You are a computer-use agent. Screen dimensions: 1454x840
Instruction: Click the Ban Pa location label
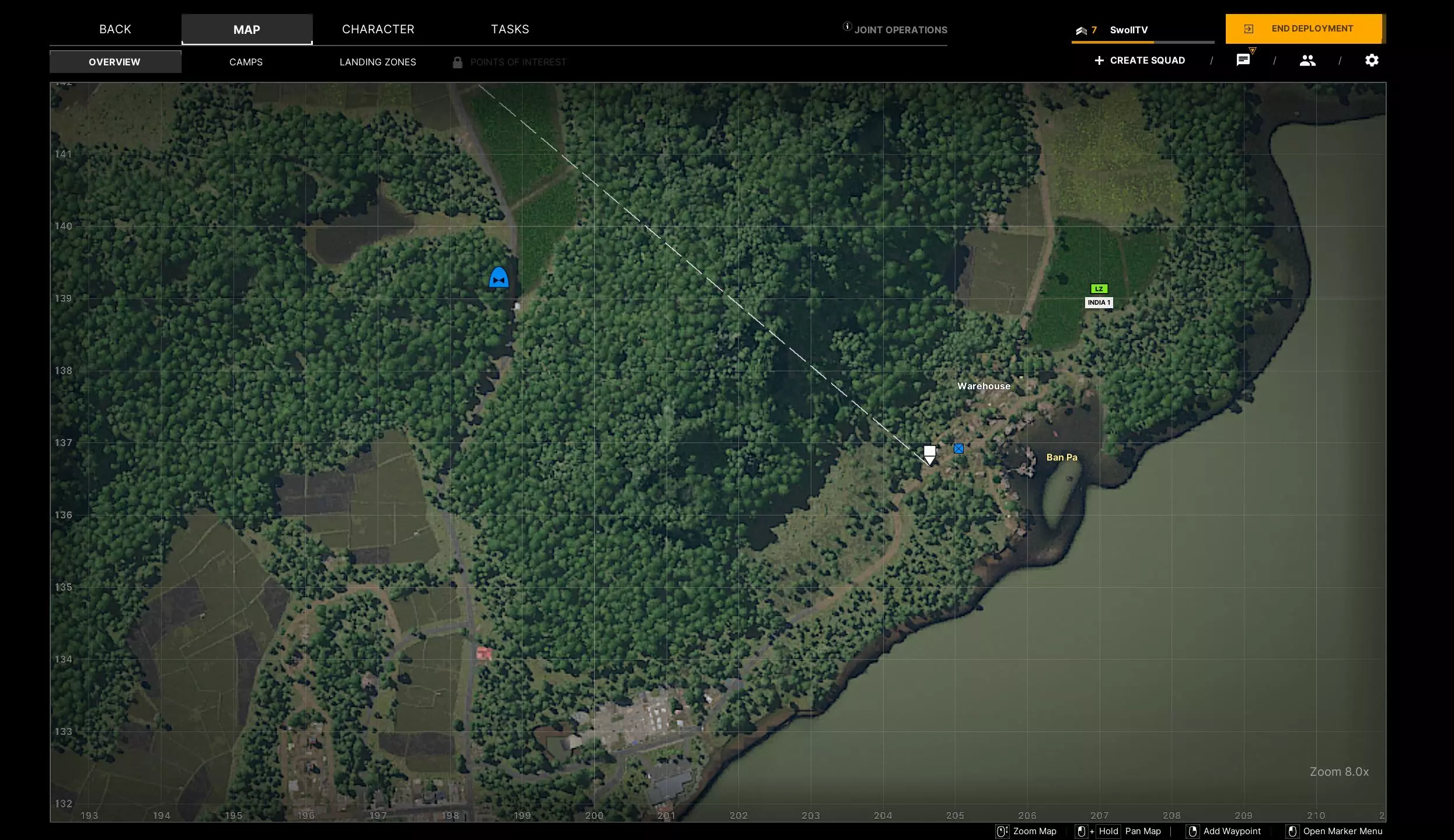(1061, 457)
